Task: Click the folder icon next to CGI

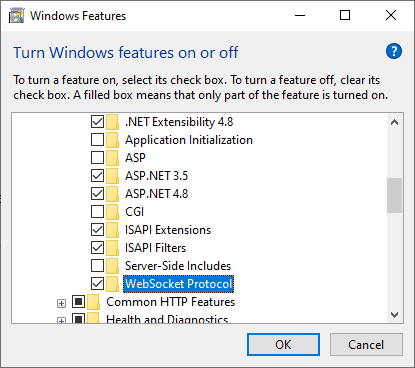Action: pyautogui.click(x=113, y=212)
